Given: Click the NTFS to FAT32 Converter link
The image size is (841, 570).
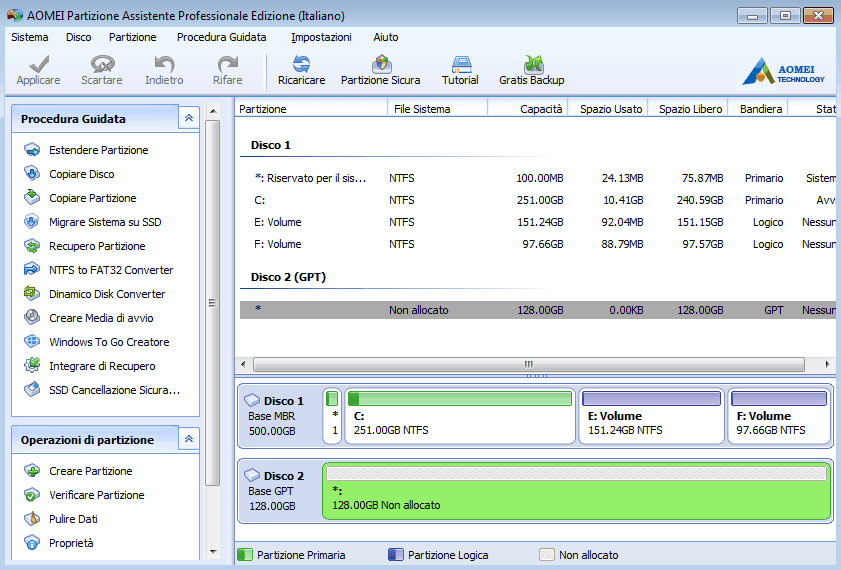Looking at the screenshot, I should (111, 270).
